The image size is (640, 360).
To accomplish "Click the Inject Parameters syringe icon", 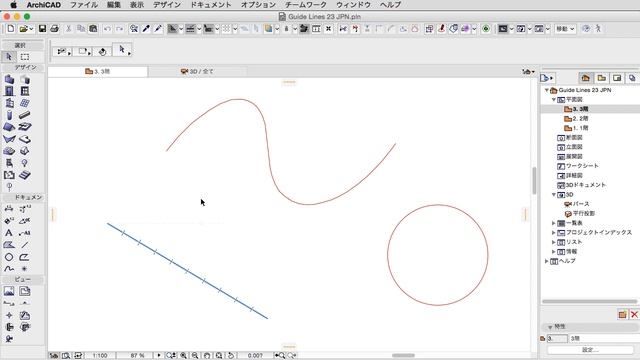I will pyautogui.click(x=158, y=29).
